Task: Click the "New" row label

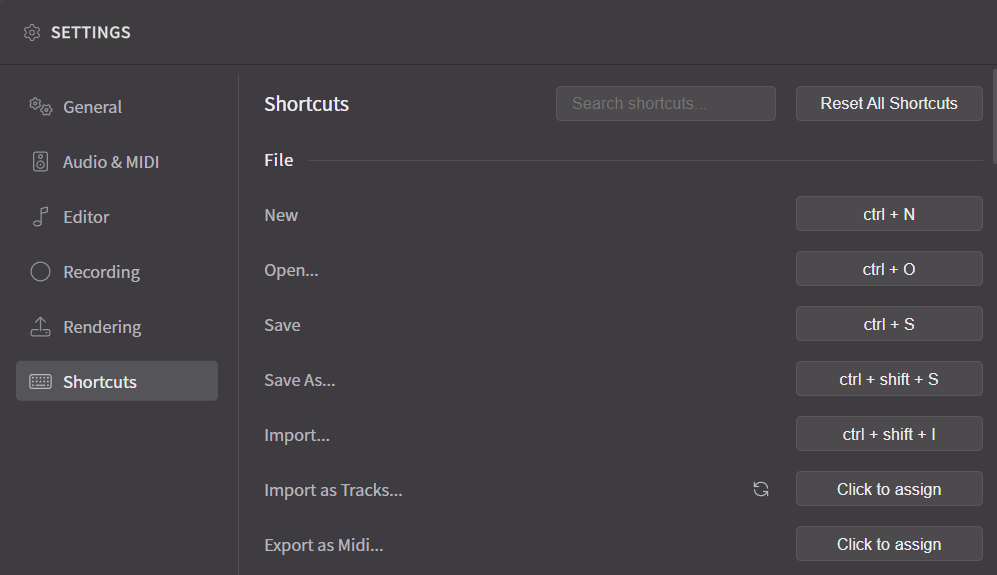Action: pyautogui.click(x=281, y=215)
